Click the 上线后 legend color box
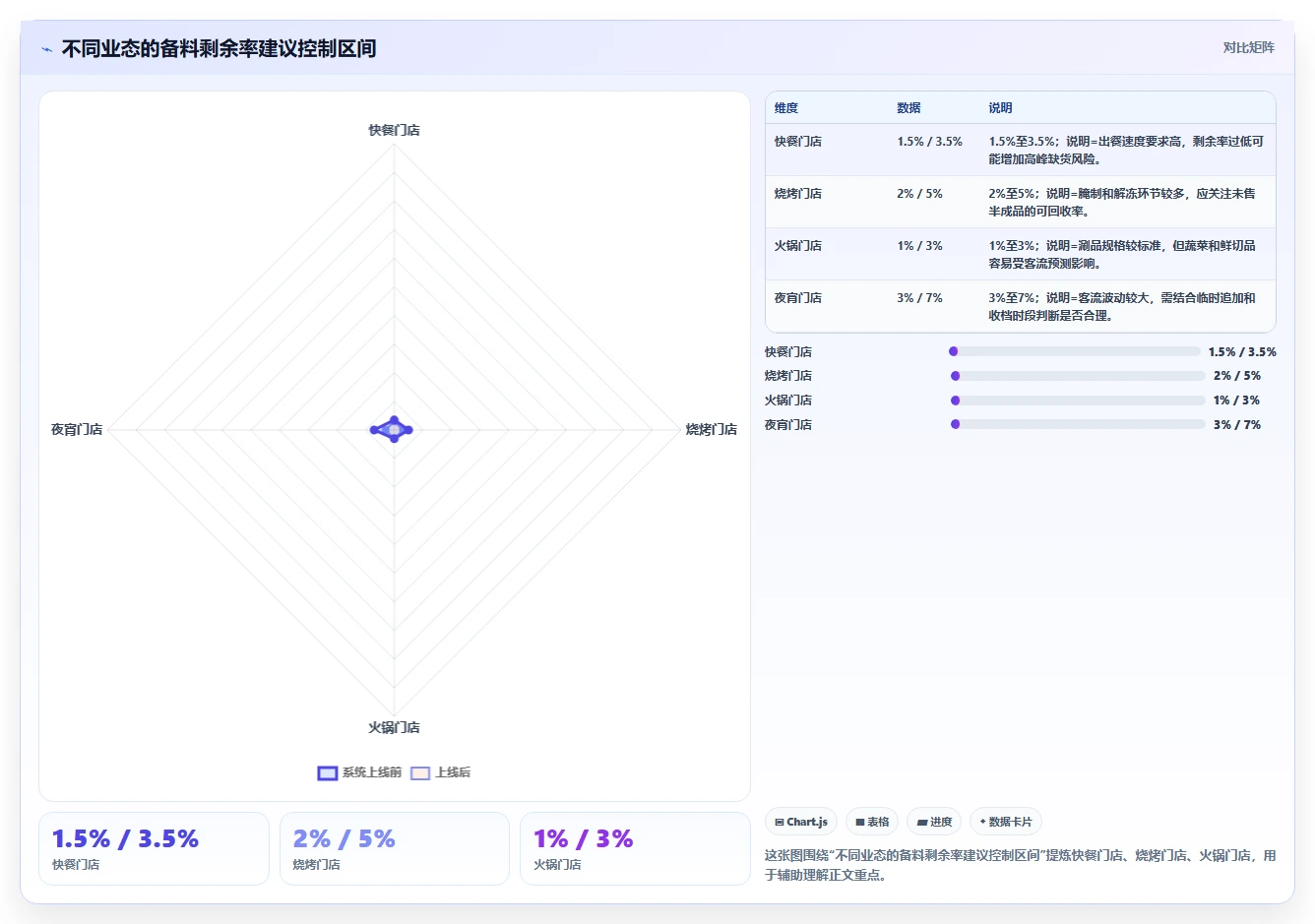1315x924 pixels. coord(420,773)
